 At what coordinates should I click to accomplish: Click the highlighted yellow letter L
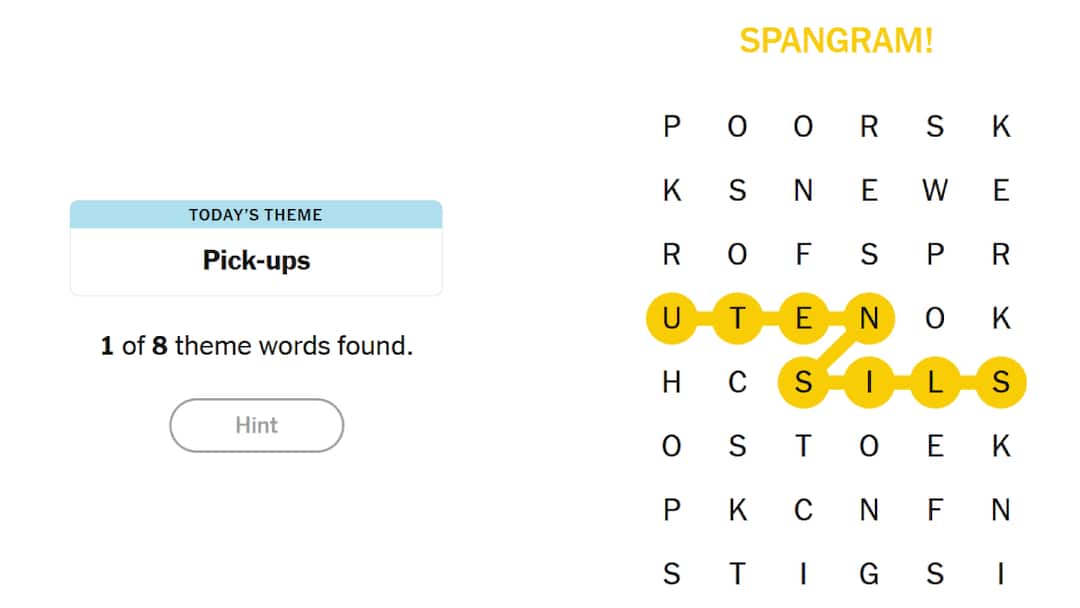tap(935, 382)
